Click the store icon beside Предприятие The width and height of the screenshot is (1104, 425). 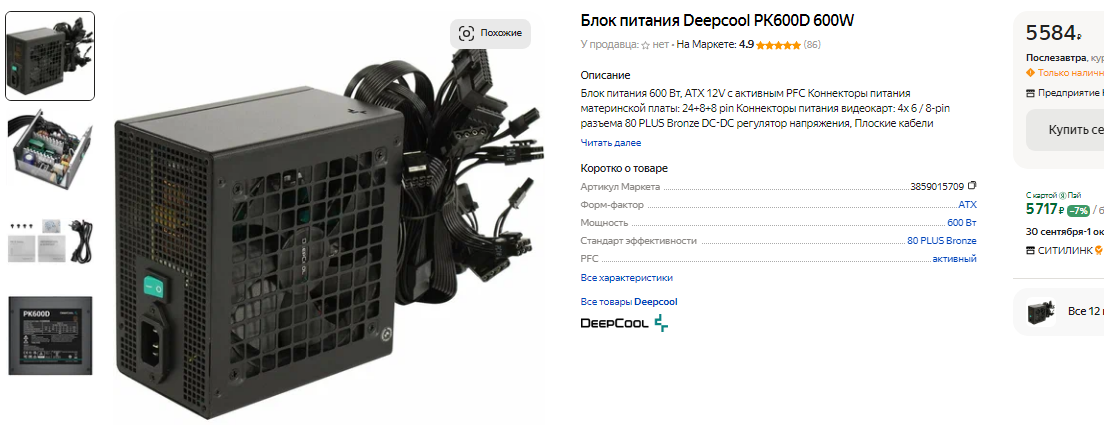click(x=1031, y=93)
